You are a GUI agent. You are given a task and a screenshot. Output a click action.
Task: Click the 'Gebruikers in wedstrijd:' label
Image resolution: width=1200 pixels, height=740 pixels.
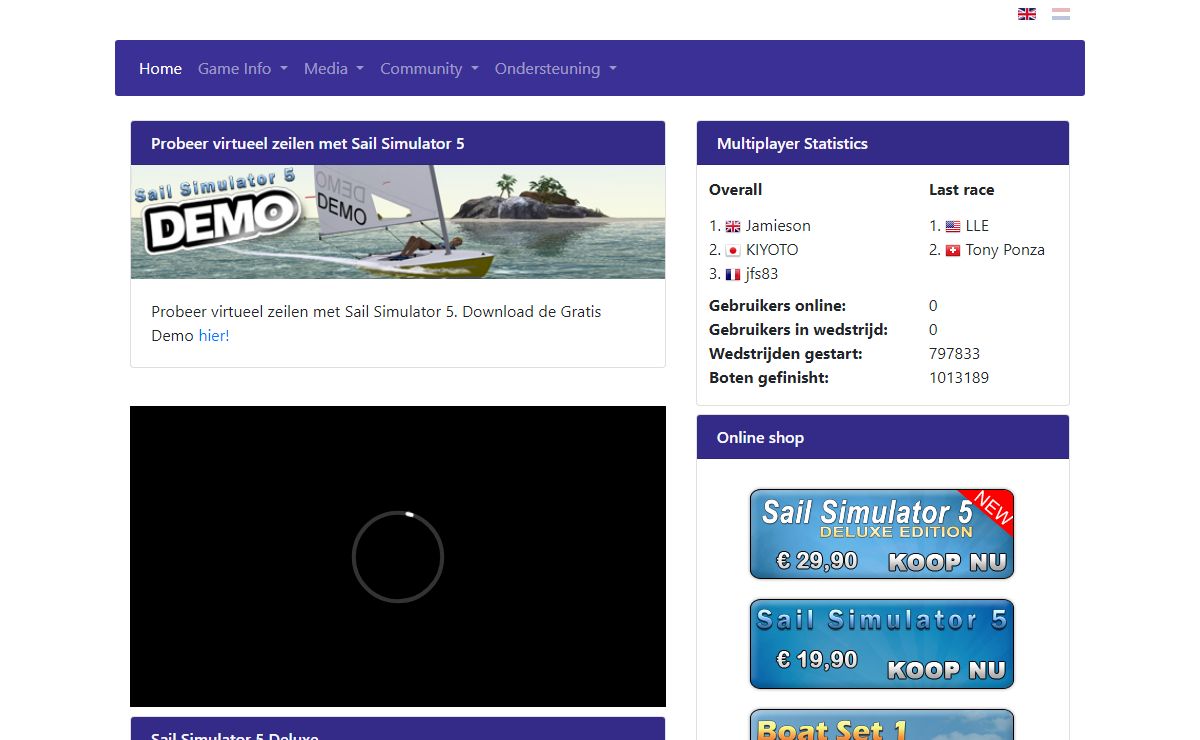point(798,330)
